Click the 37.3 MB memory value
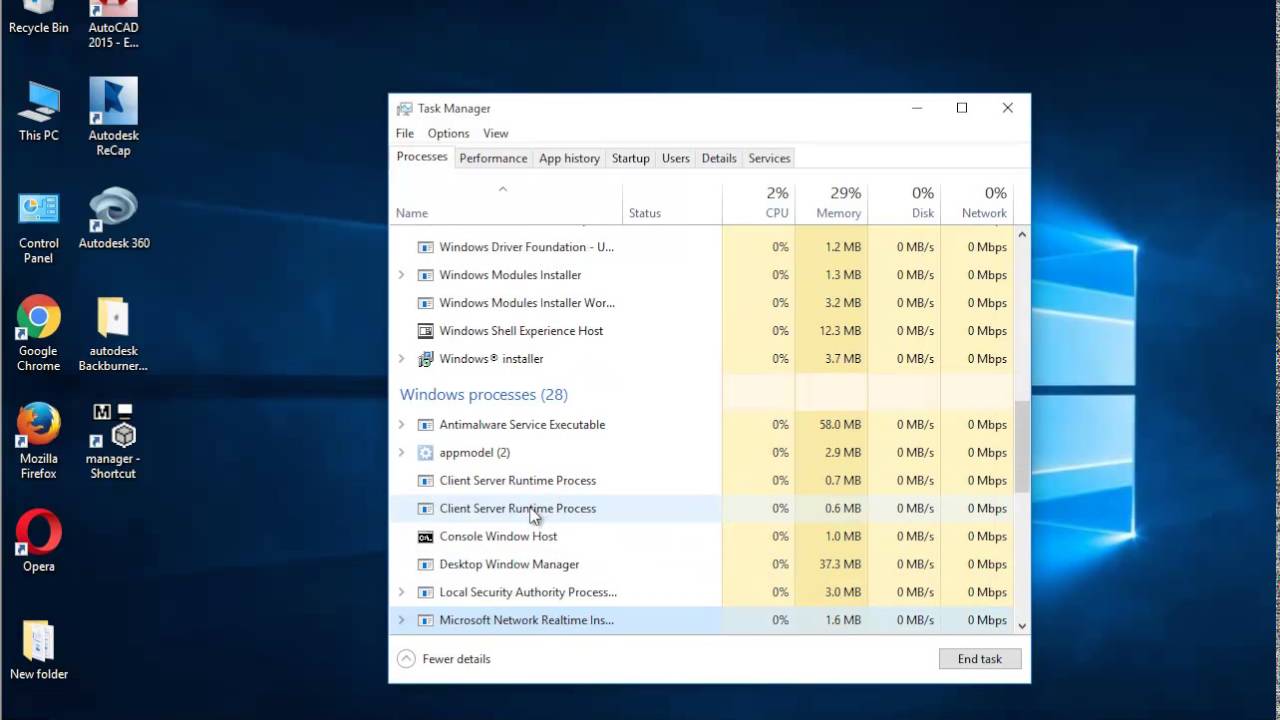The height and width of the screenshot is (720, 1280). pyautogui.click(x=840, y=565)
